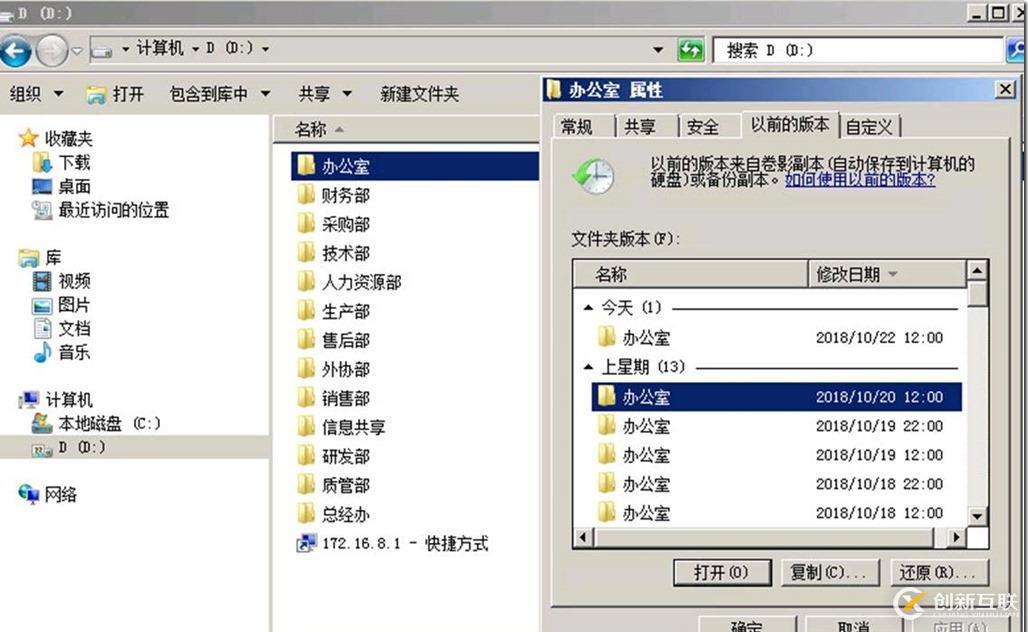The image size is (1028, 632).
Task: Open the 网络 network icon
Action: coord(29,494)
